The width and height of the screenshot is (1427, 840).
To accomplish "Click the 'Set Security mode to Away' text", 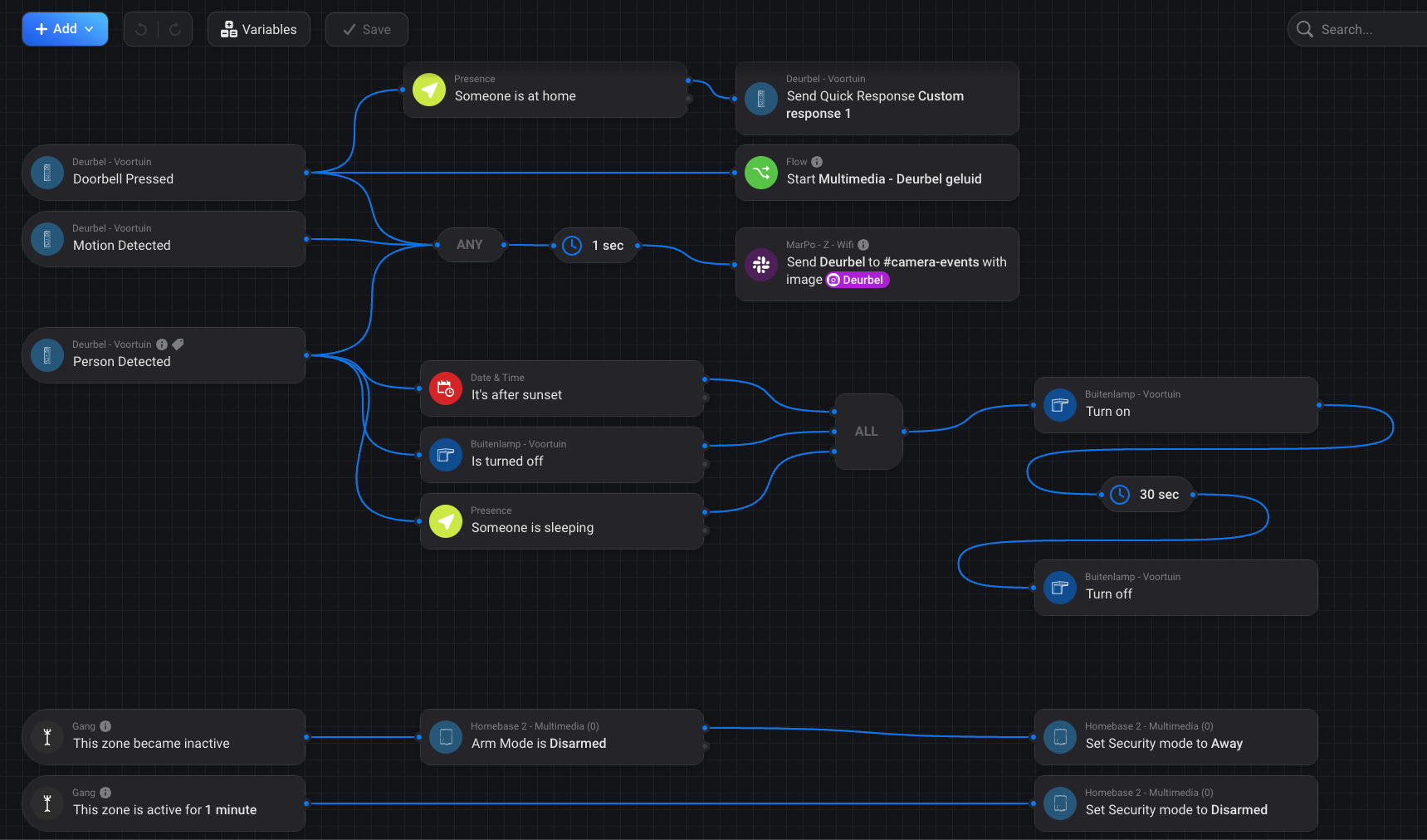I will [x=1164, y=744].
